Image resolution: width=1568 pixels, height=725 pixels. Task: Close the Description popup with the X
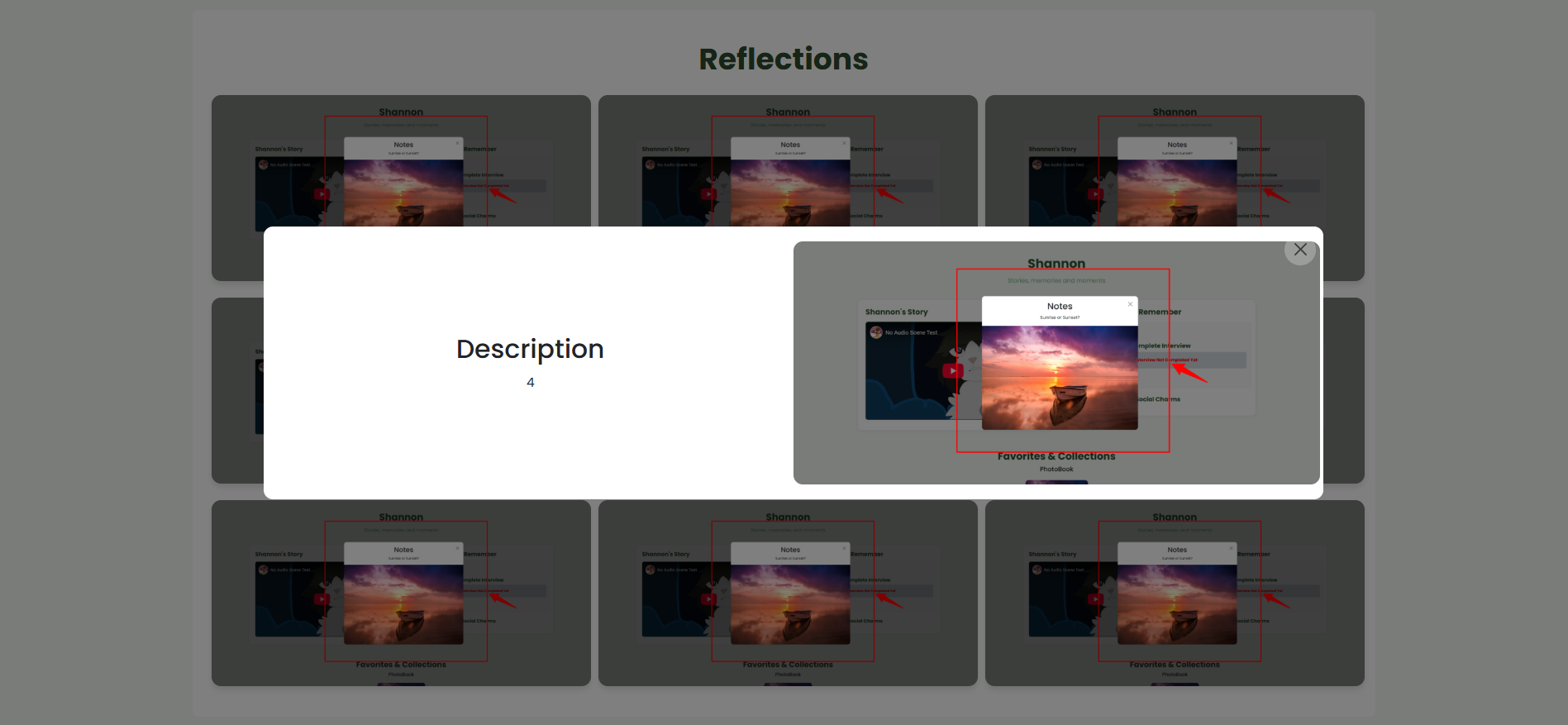(x=1299, y=250)
